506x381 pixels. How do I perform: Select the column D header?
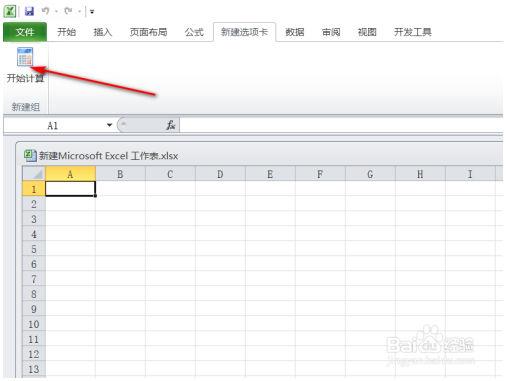click(x=220, y=174)
